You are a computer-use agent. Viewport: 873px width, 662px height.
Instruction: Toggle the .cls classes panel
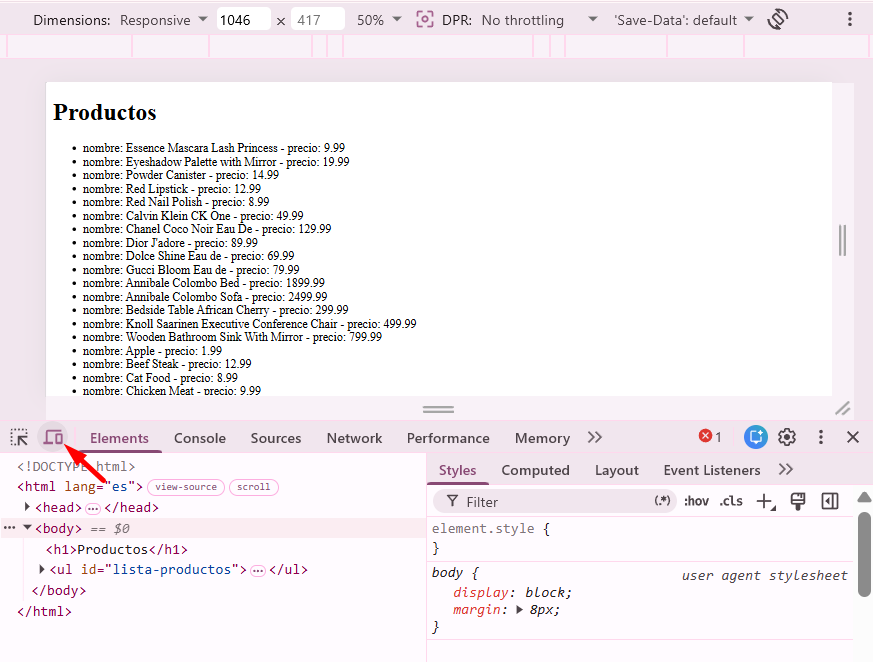tap(731, 502)
